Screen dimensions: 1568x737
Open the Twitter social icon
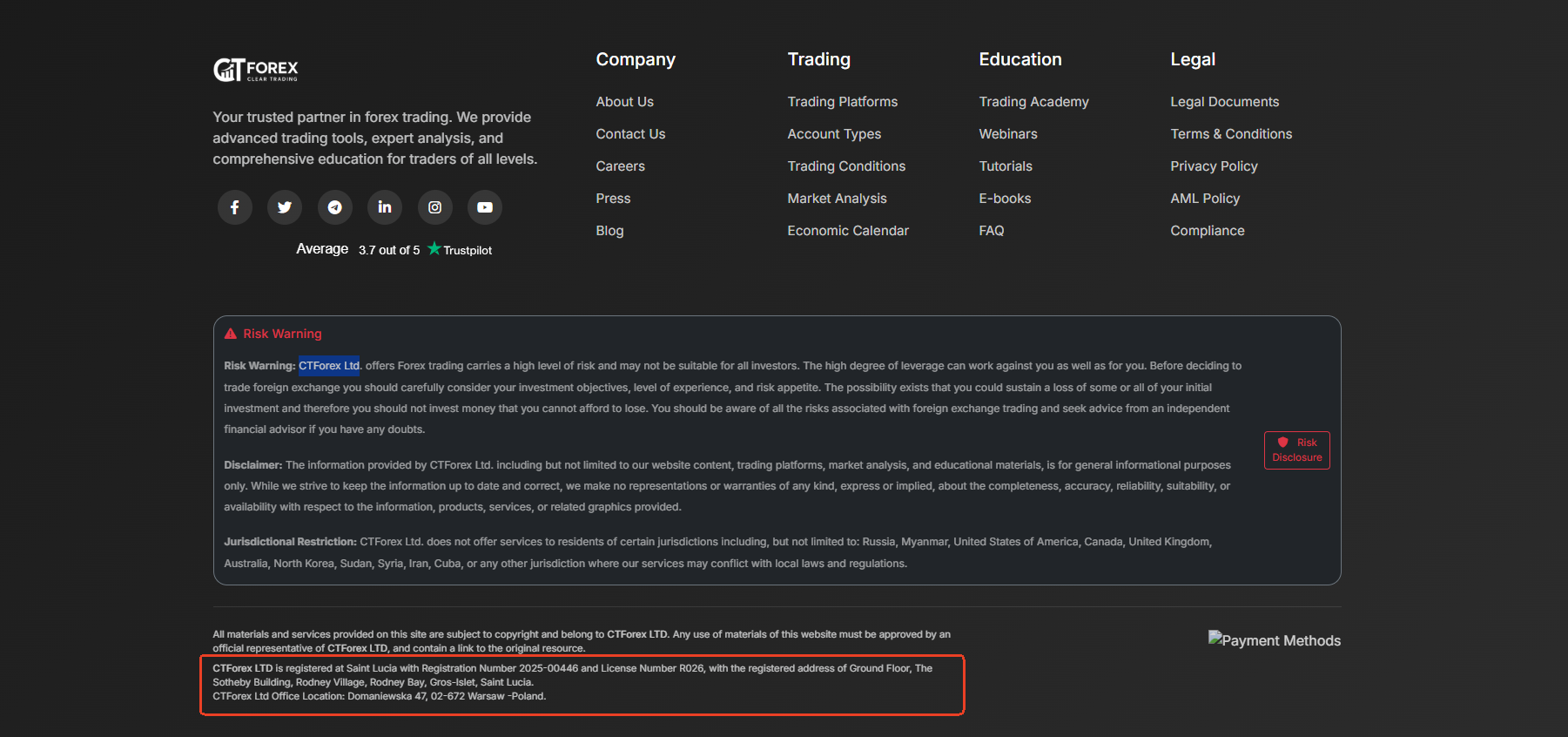click(x=285, y=207)
